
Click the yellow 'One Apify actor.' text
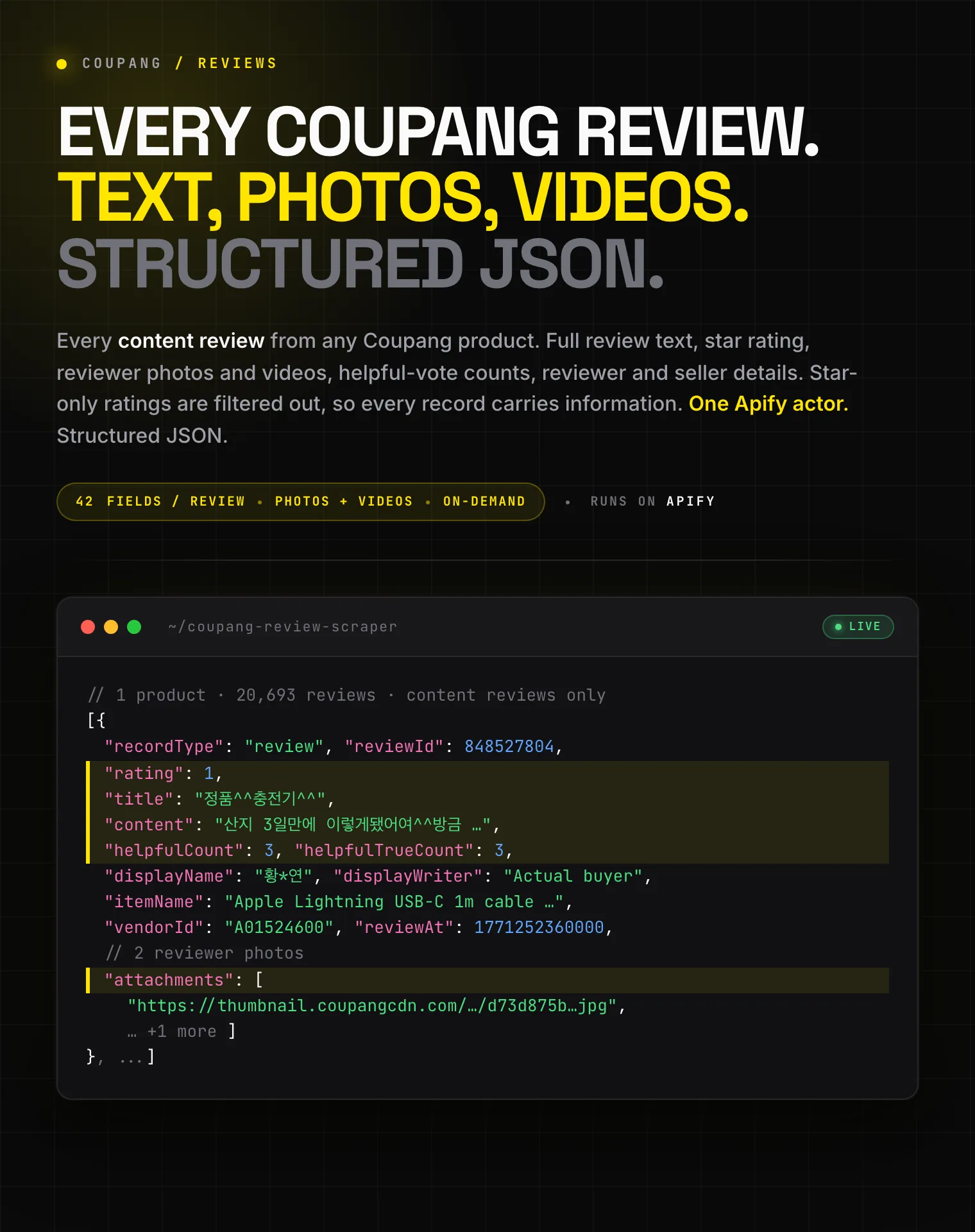tap(768, 404)
